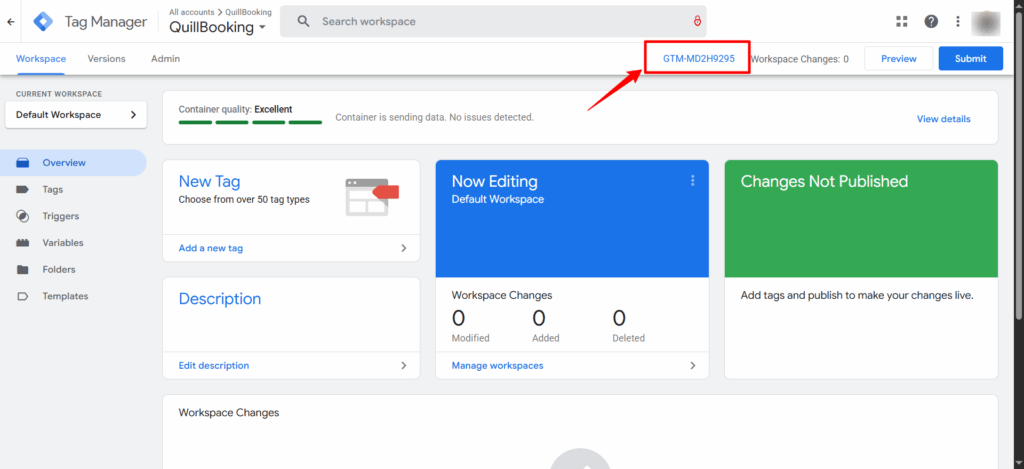
Task: Click the Tag Manager logo
Action: click(44, 21)
